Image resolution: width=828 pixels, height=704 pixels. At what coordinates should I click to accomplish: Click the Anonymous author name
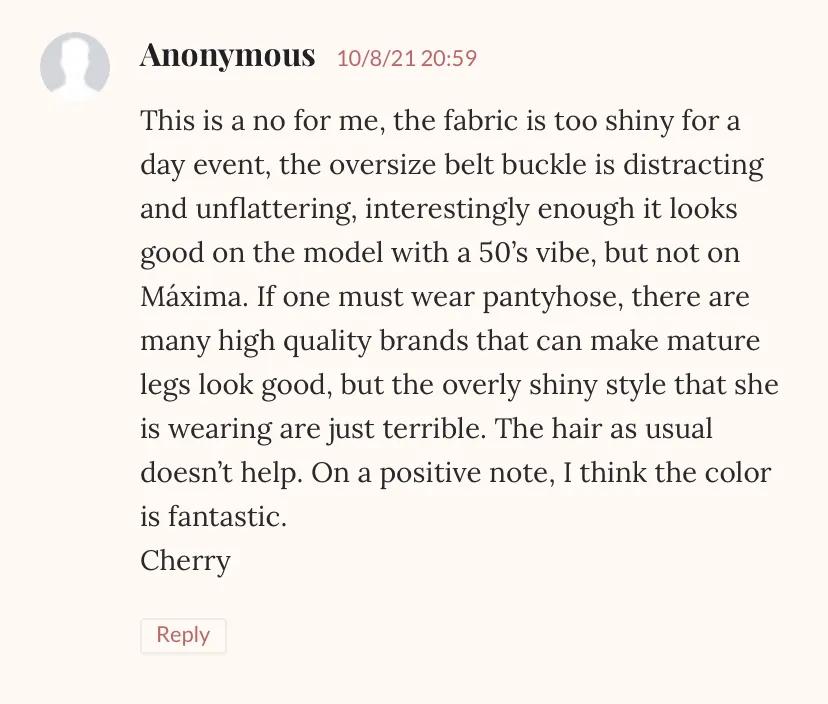(227, 56)
